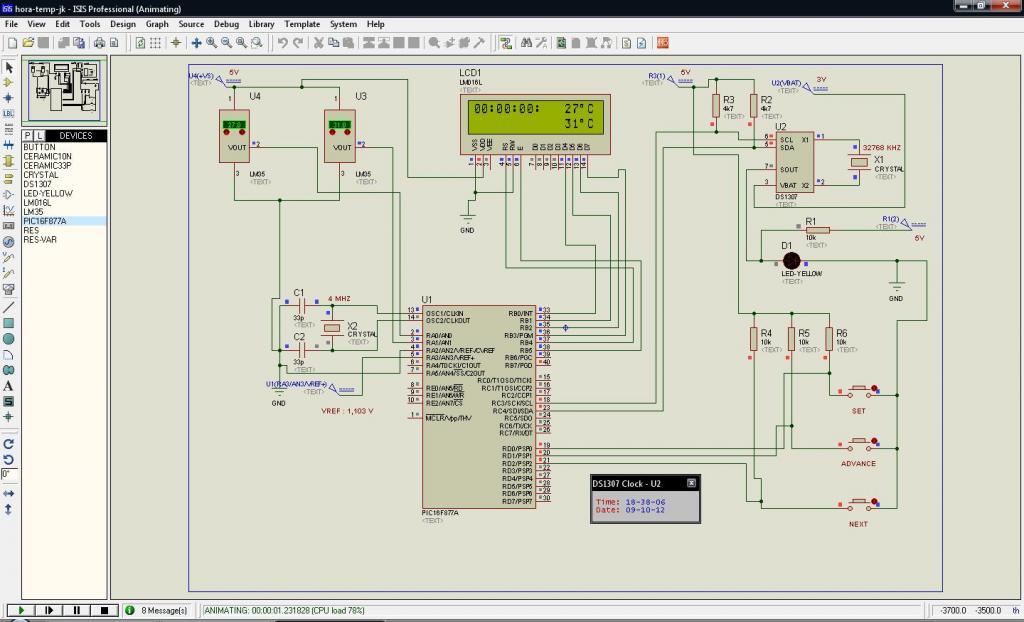Select Junction dot mode
Viewport: 1024px width, 622px height.
[8, 98]
